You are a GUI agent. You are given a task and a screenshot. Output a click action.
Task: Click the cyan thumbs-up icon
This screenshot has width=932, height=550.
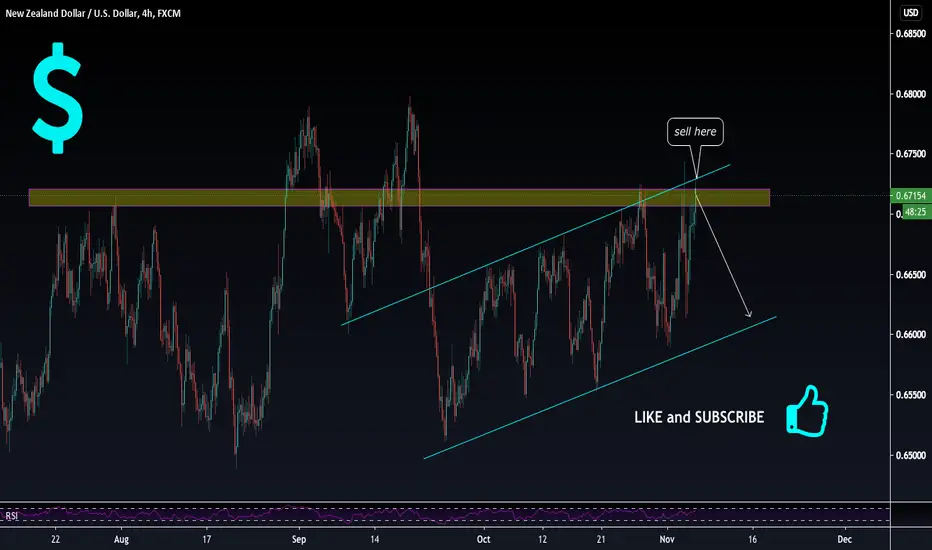(x=807, y=411)
